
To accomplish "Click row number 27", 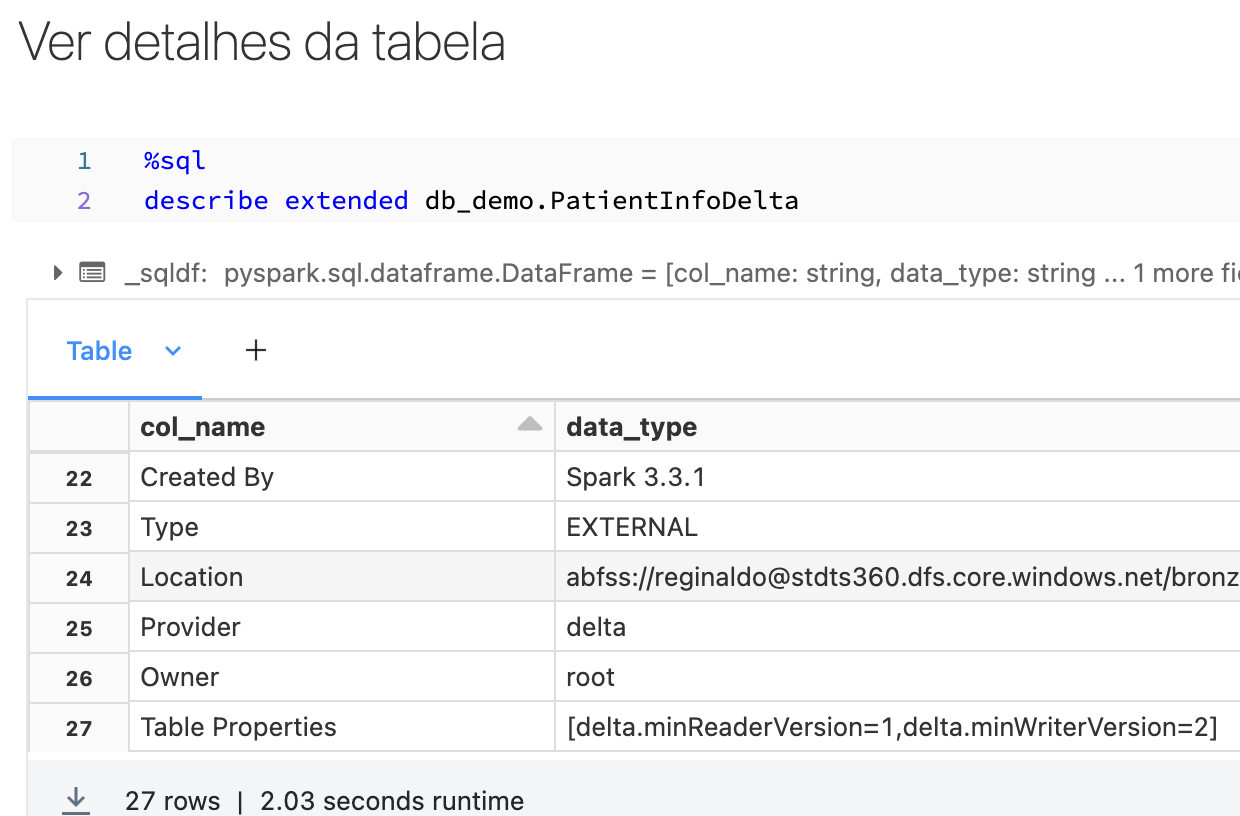I will coord(79,728).
